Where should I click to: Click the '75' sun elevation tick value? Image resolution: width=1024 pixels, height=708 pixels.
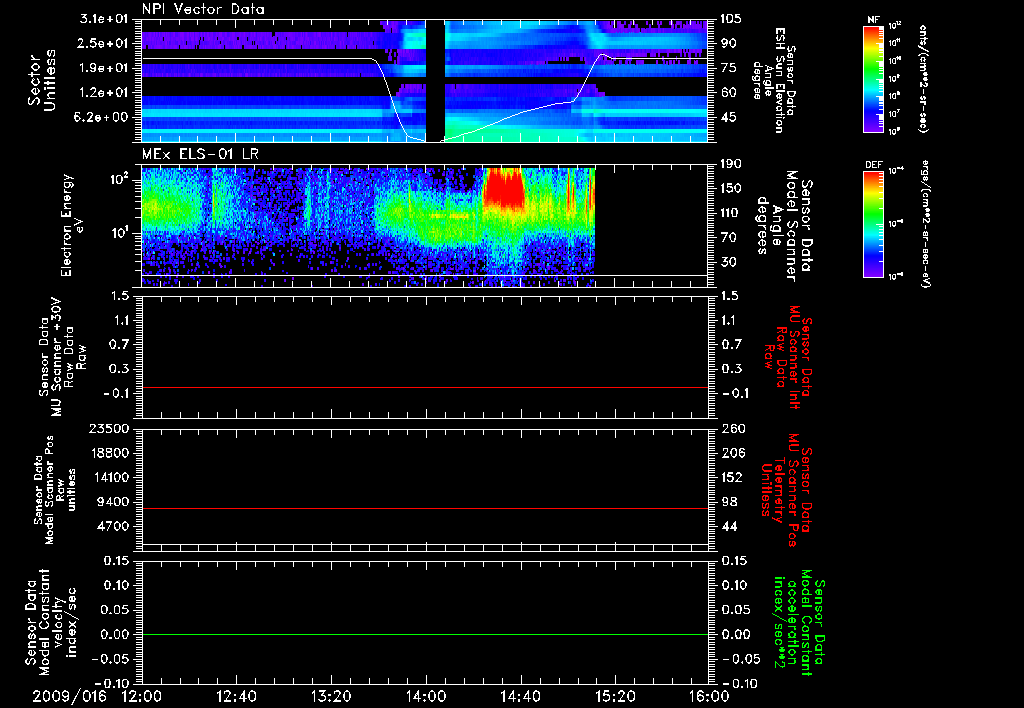click(729, 68)
